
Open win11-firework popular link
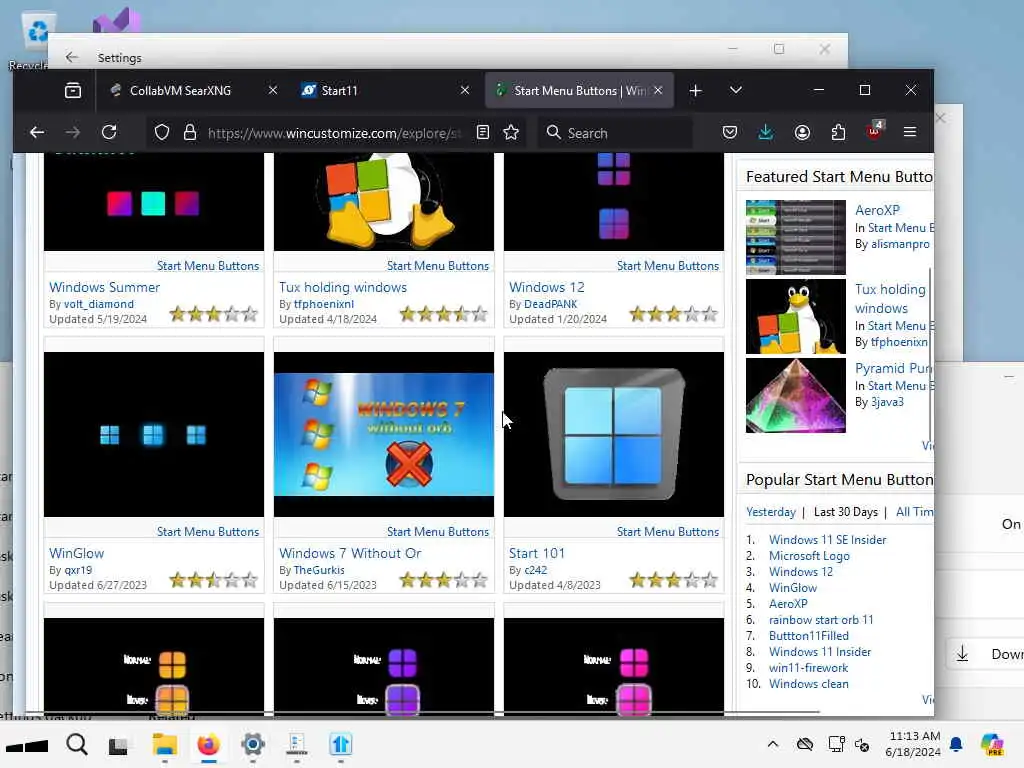(808, 668)
